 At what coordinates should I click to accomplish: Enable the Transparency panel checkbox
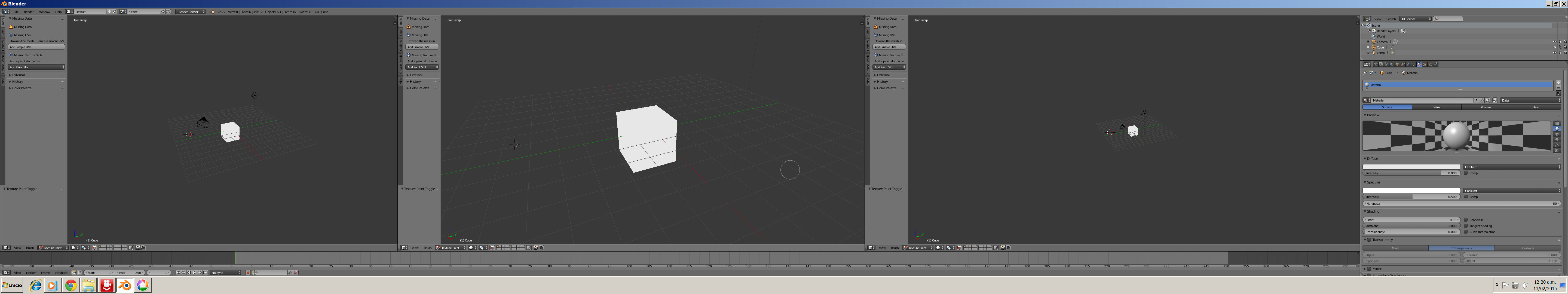[x=1369, y=240]
